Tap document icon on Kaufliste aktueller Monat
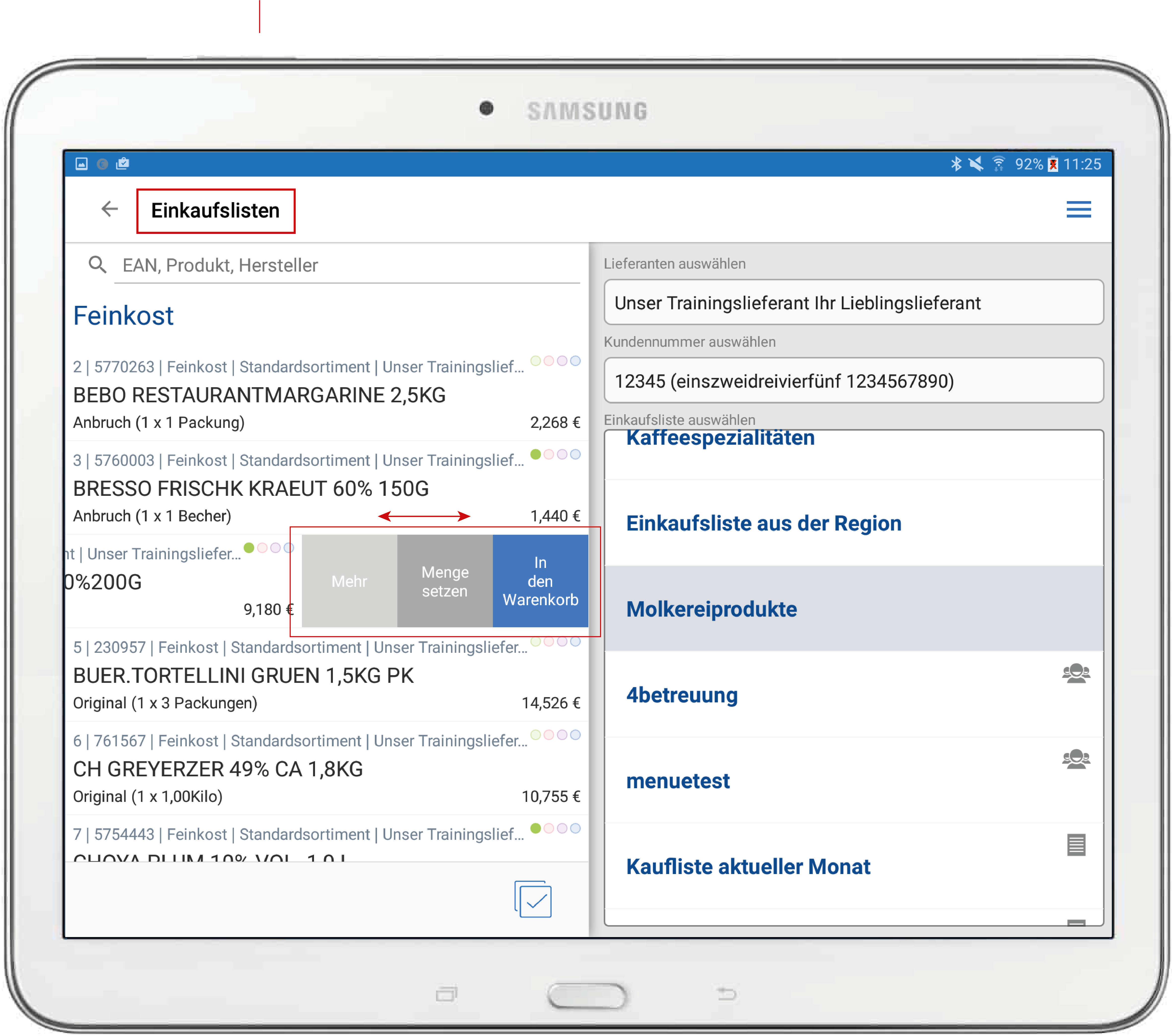This screenshot has height=1036, width=1172. (1076, 845)
